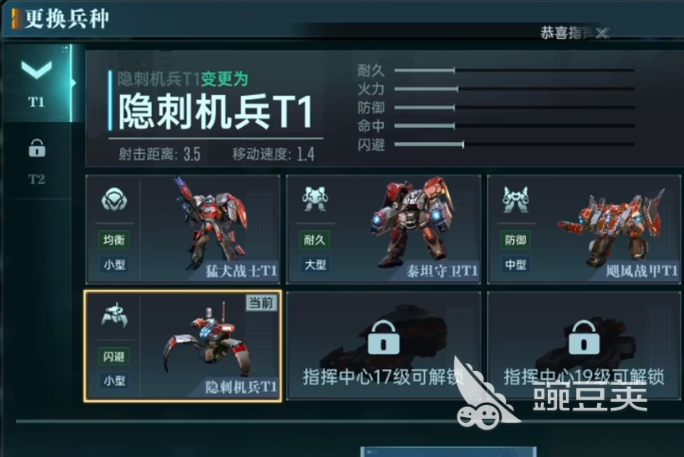Choose the 猛犬战士T1 unit card

click(x=183, y=229)
